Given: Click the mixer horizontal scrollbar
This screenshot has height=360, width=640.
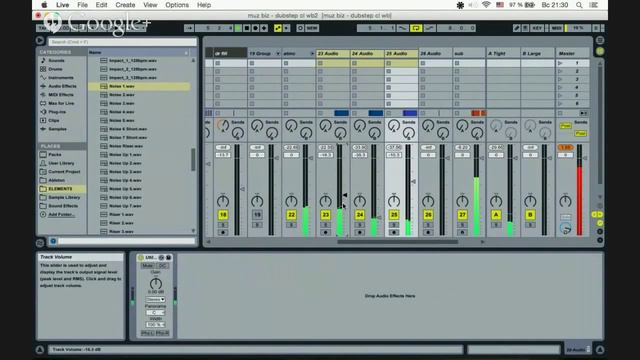Looking at the screenshot, I should (x=397, y=242).
